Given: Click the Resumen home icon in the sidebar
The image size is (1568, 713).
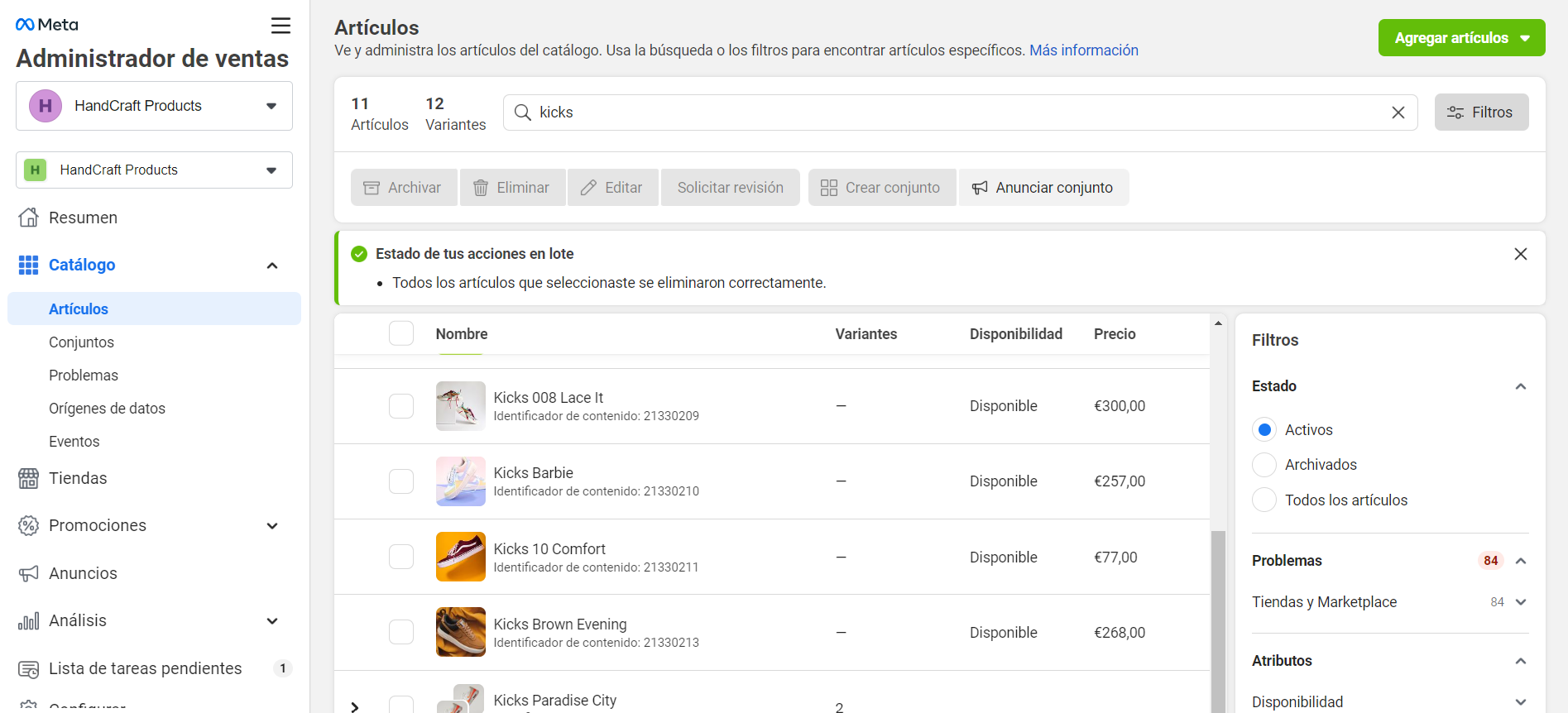Looking at the screenshot, I should [x=29, y=218].
